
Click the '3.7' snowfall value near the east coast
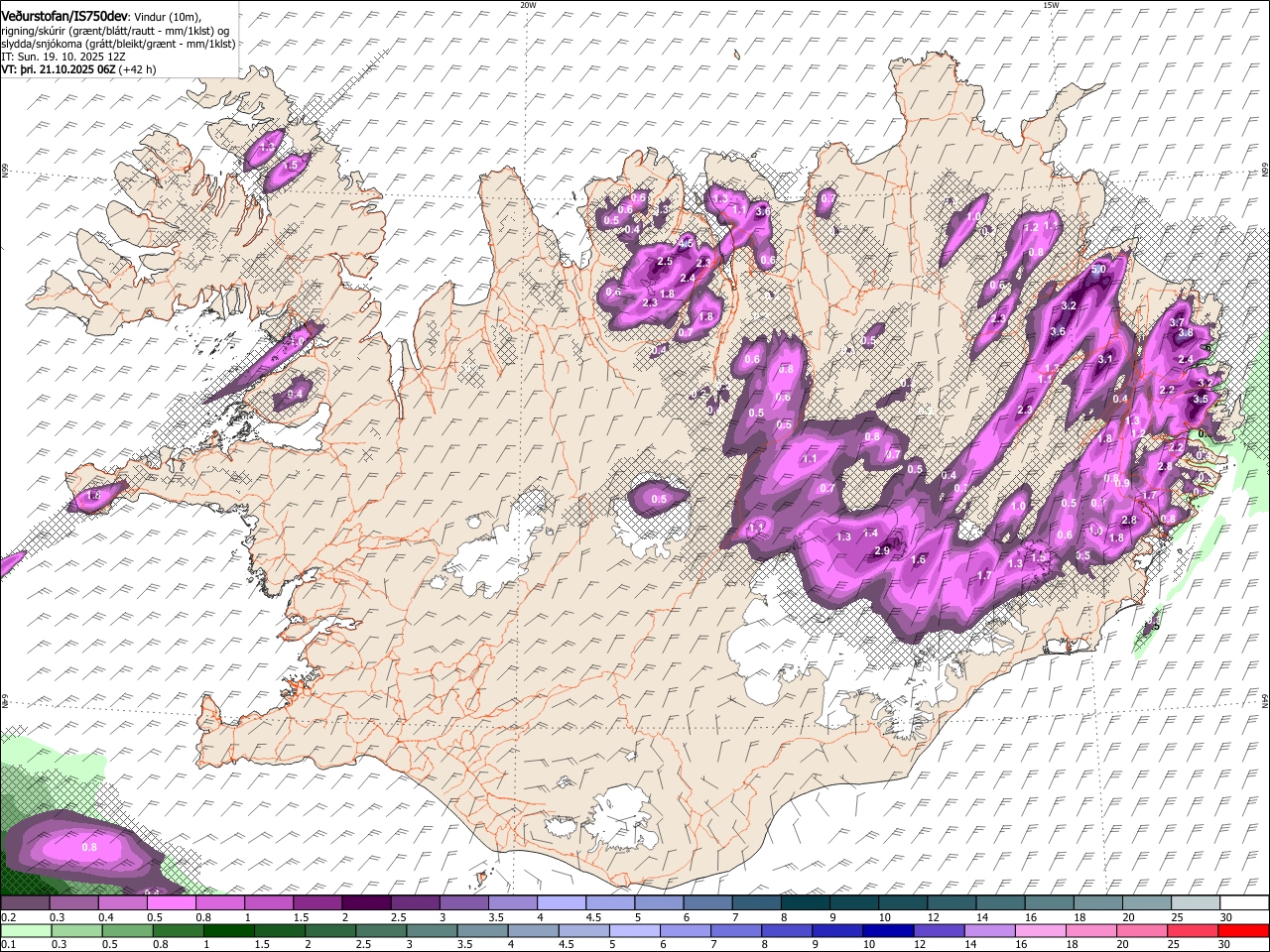[x=1178, y=322]
